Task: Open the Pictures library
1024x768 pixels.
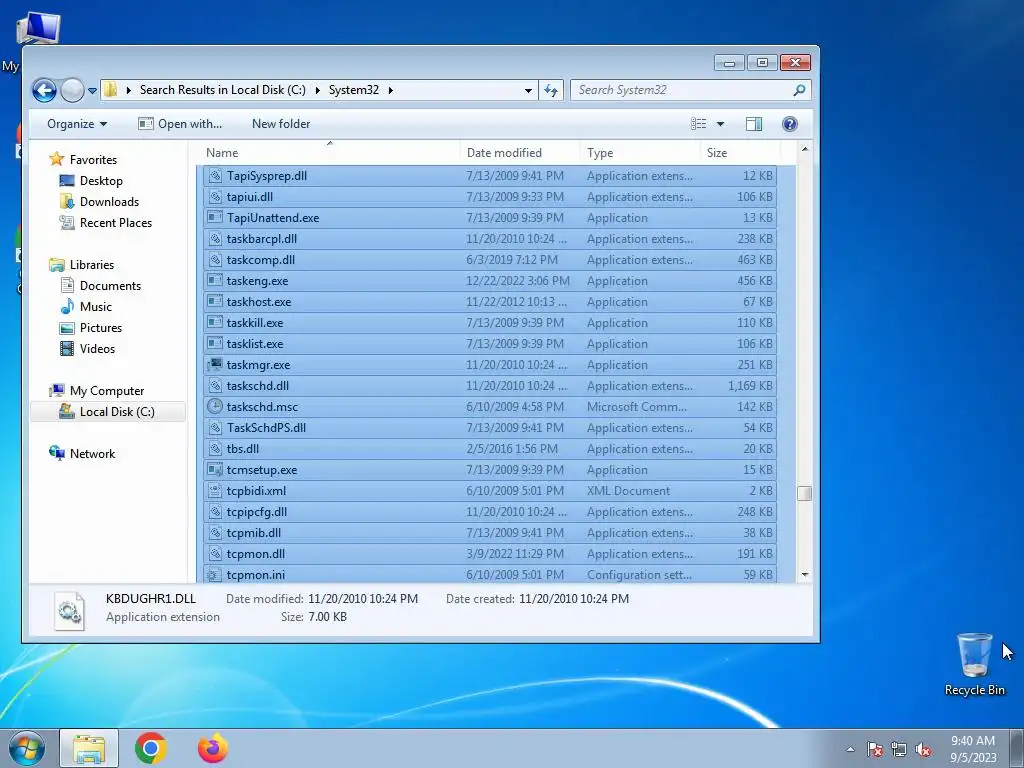Action: click(101, 328)
